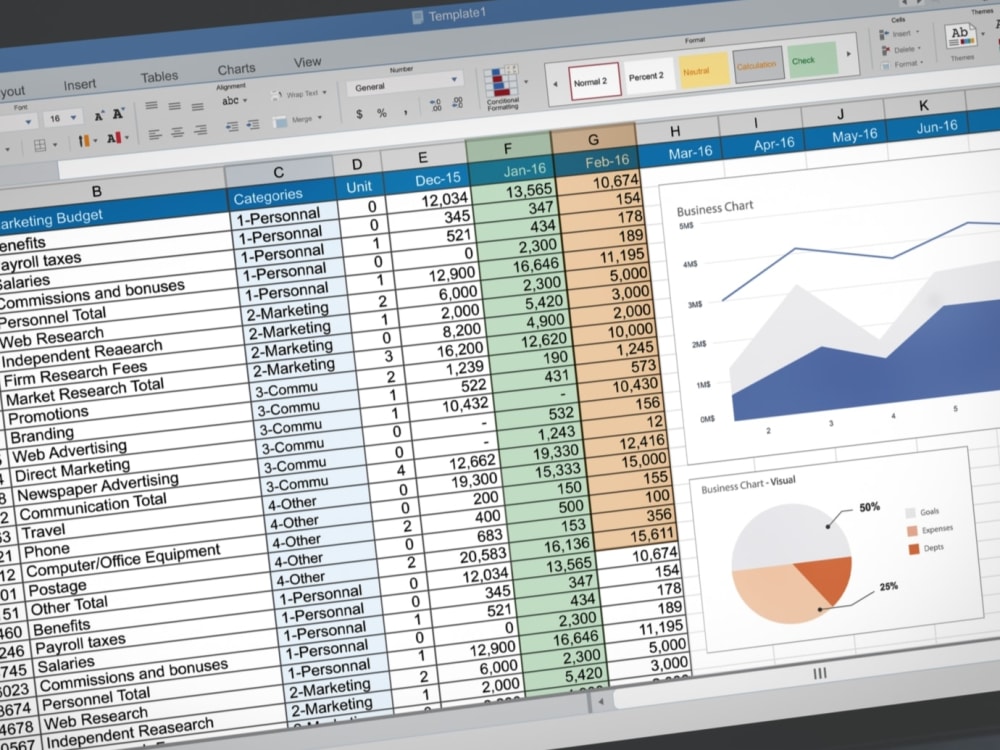Apply the fill color bucket tool
Screen dimensions: 1000x750
click(x=84, y=141)
